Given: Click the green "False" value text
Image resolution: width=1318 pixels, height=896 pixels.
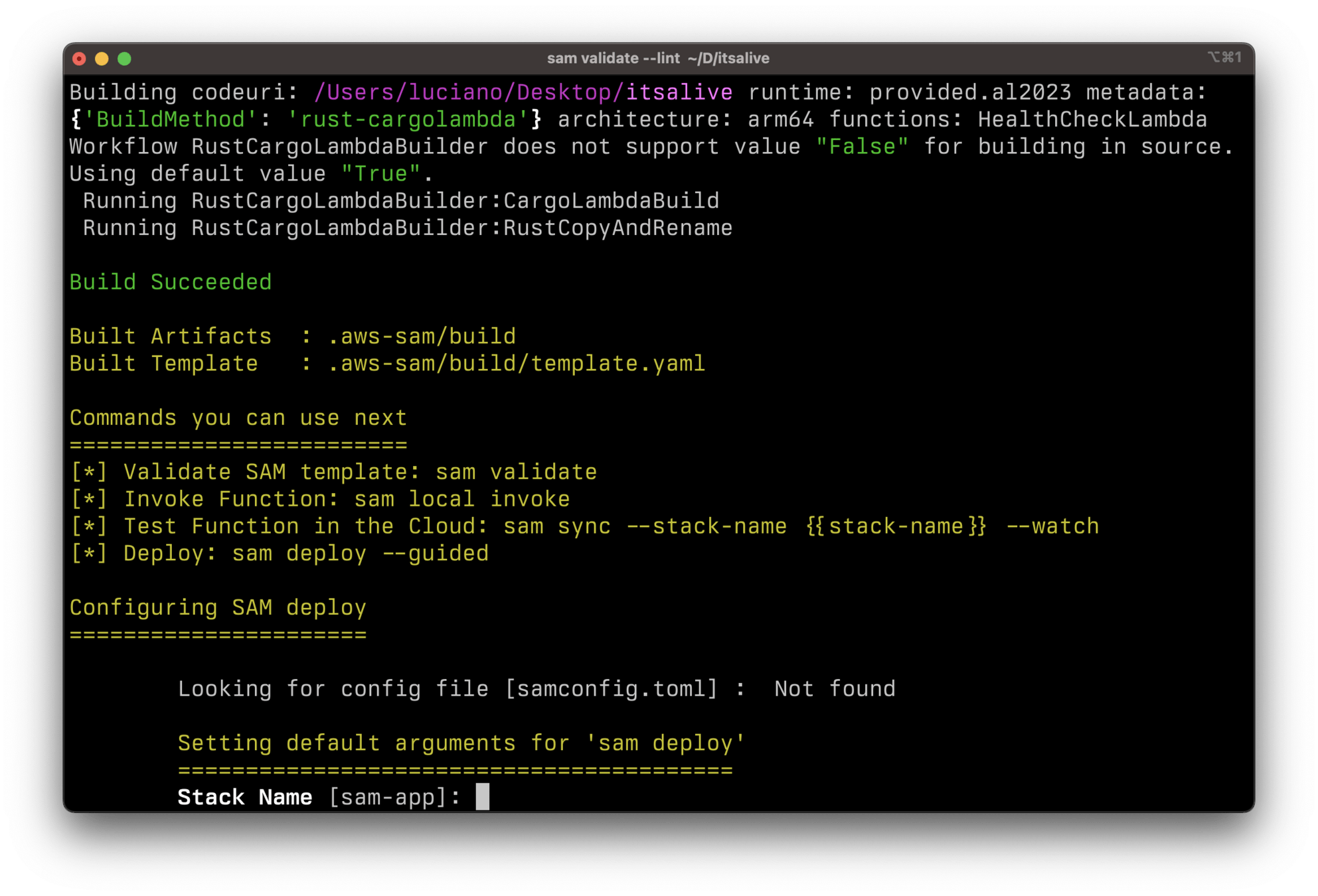Looking at the screenshot, I should point(862,147).
